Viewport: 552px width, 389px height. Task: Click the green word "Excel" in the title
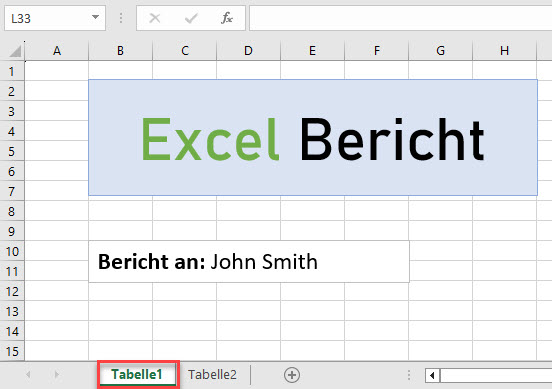click(211, 139)
